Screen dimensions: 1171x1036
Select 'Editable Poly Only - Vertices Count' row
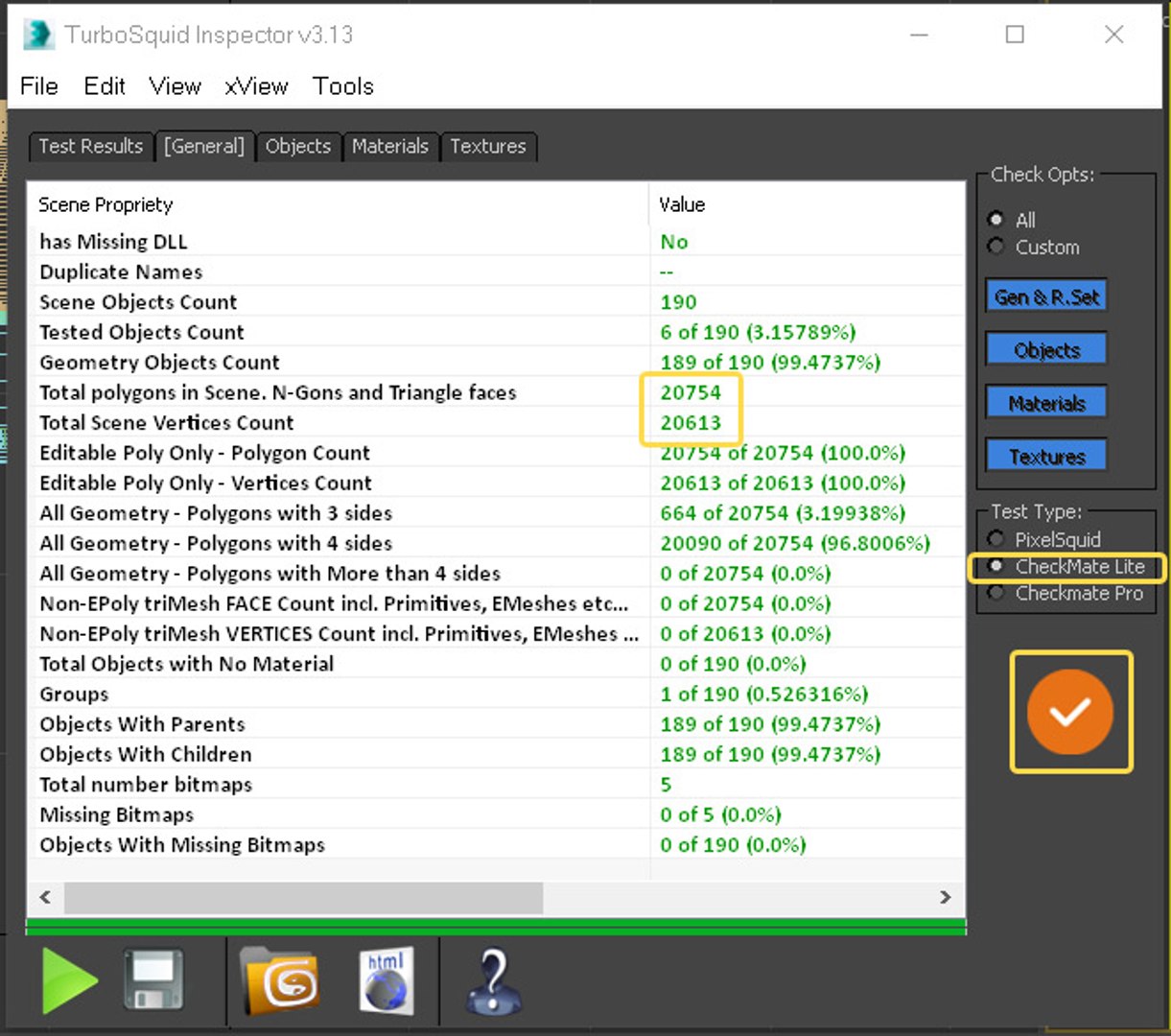click(x=496, y=483)
